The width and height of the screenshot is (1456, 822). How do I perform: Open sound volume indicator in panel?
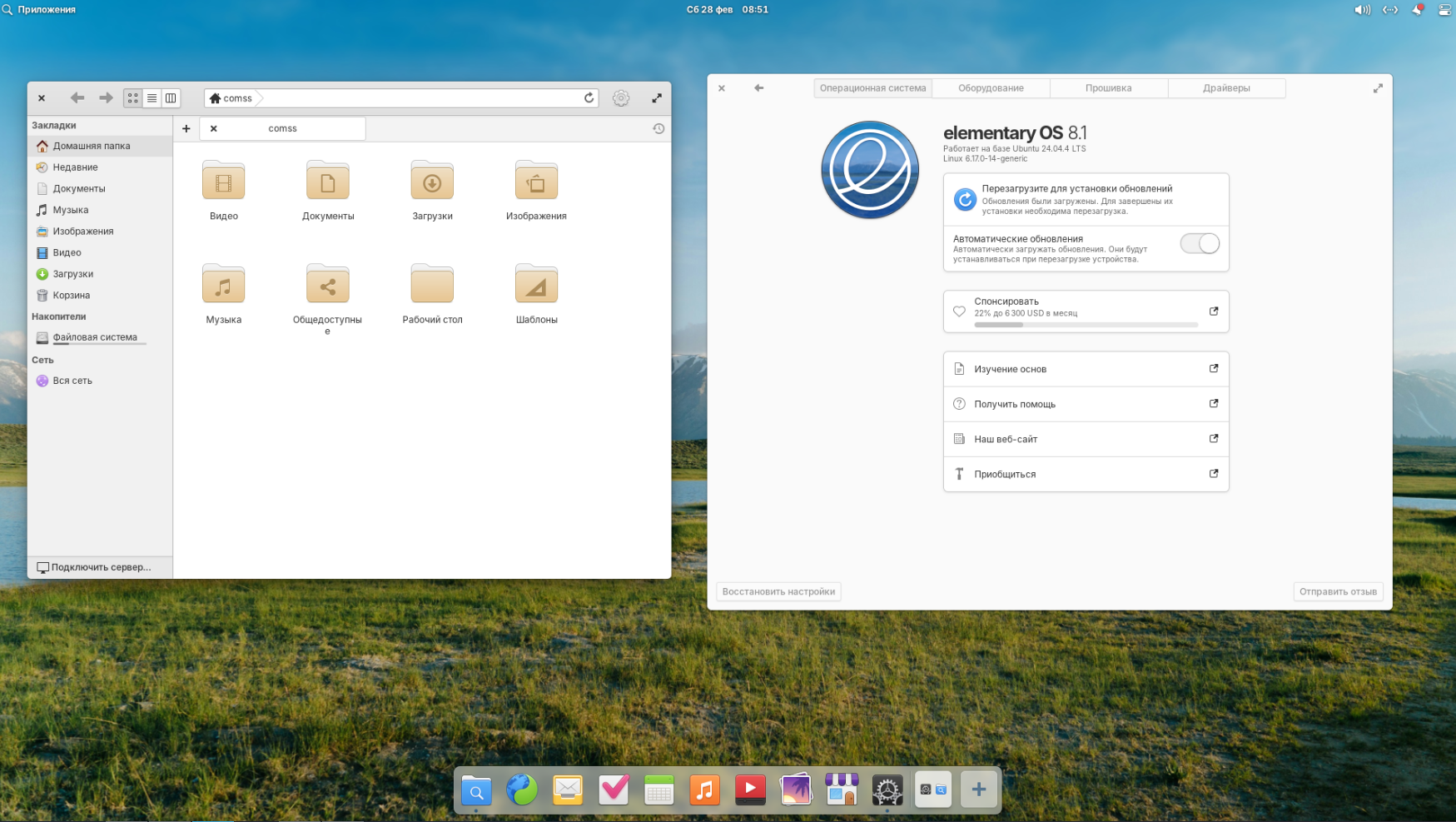click(1362, 10)
